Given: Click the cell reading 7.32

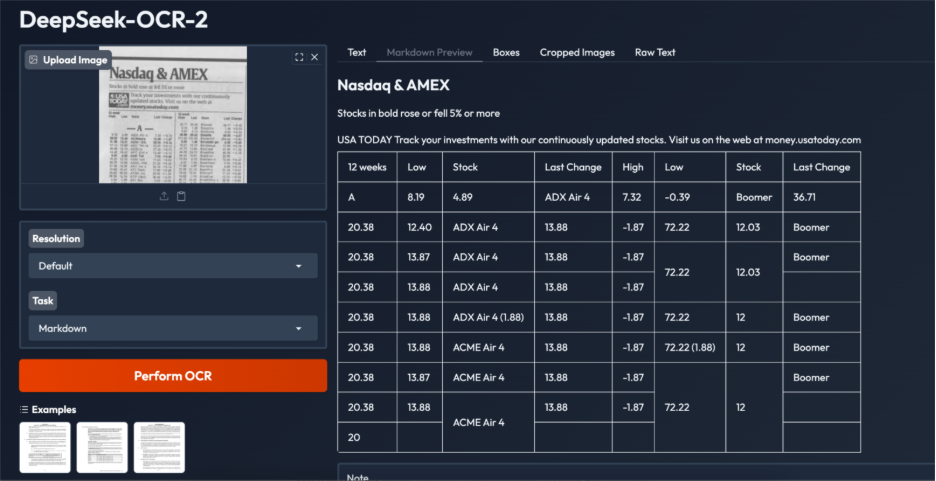Looking at the screenshot, I should pos(633,197).
